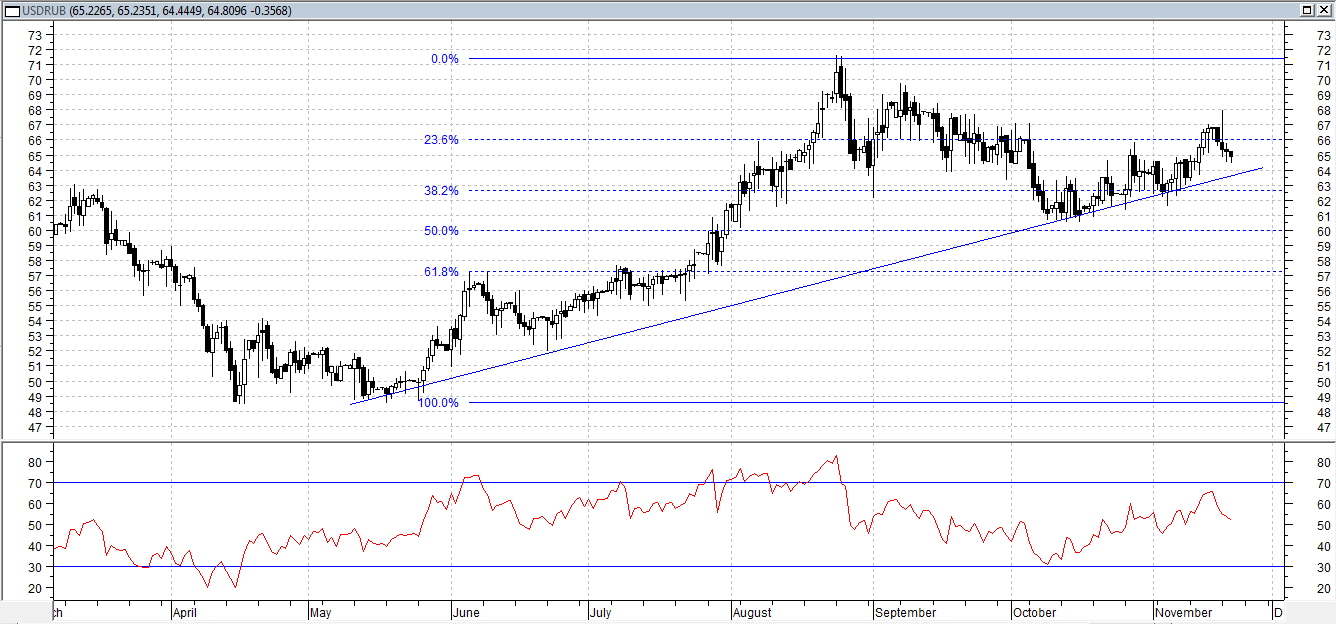Select the September label on time axis
The image size is (1336, 624).
point(904,612)
